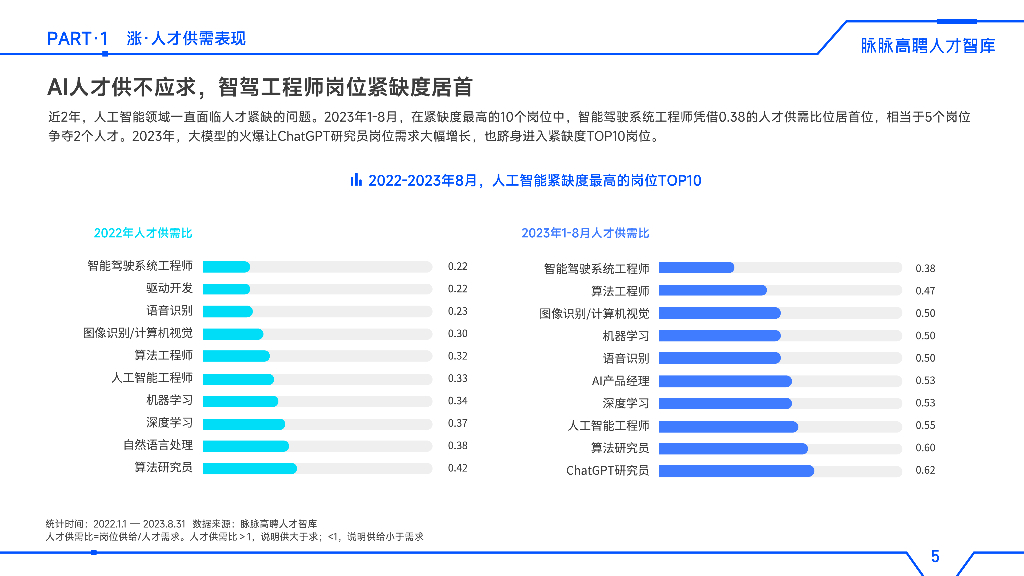Click the ChatGPT研究员 bar in the 2023 chart
1024x576 pixels.
[x=735, y=468]
